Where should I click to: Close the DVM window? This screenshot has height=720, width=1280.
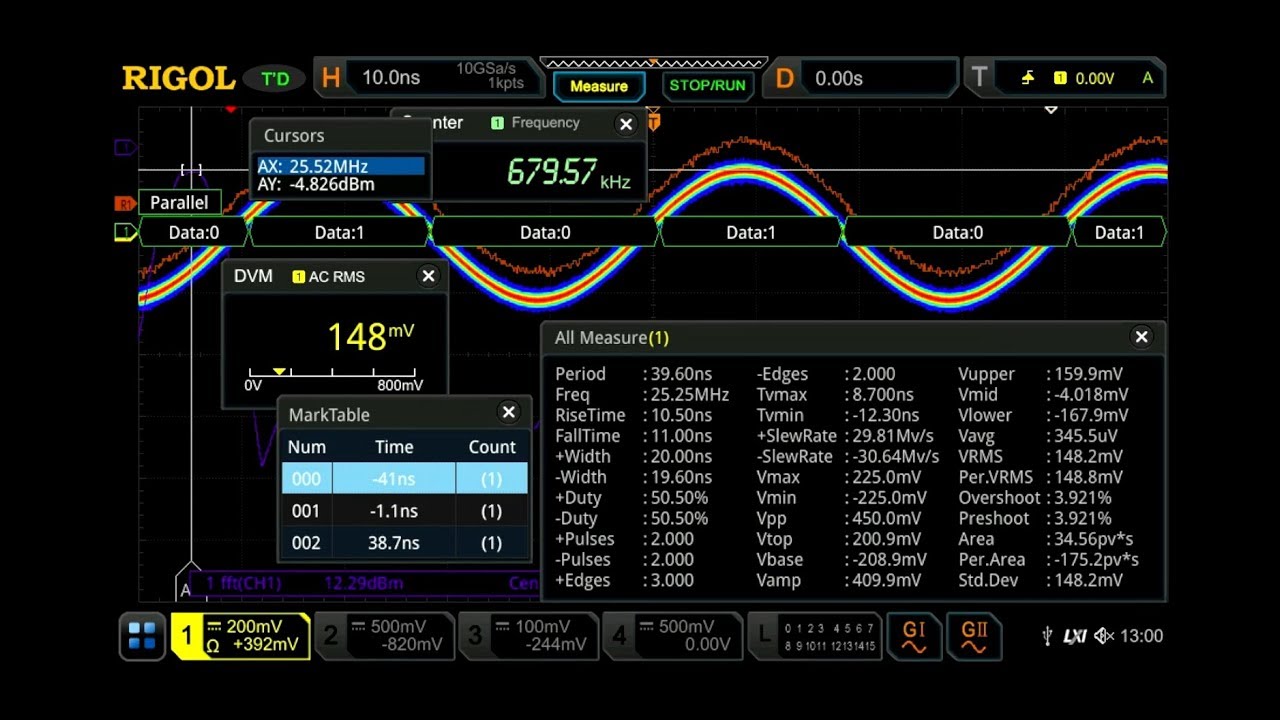pos(428,276)
